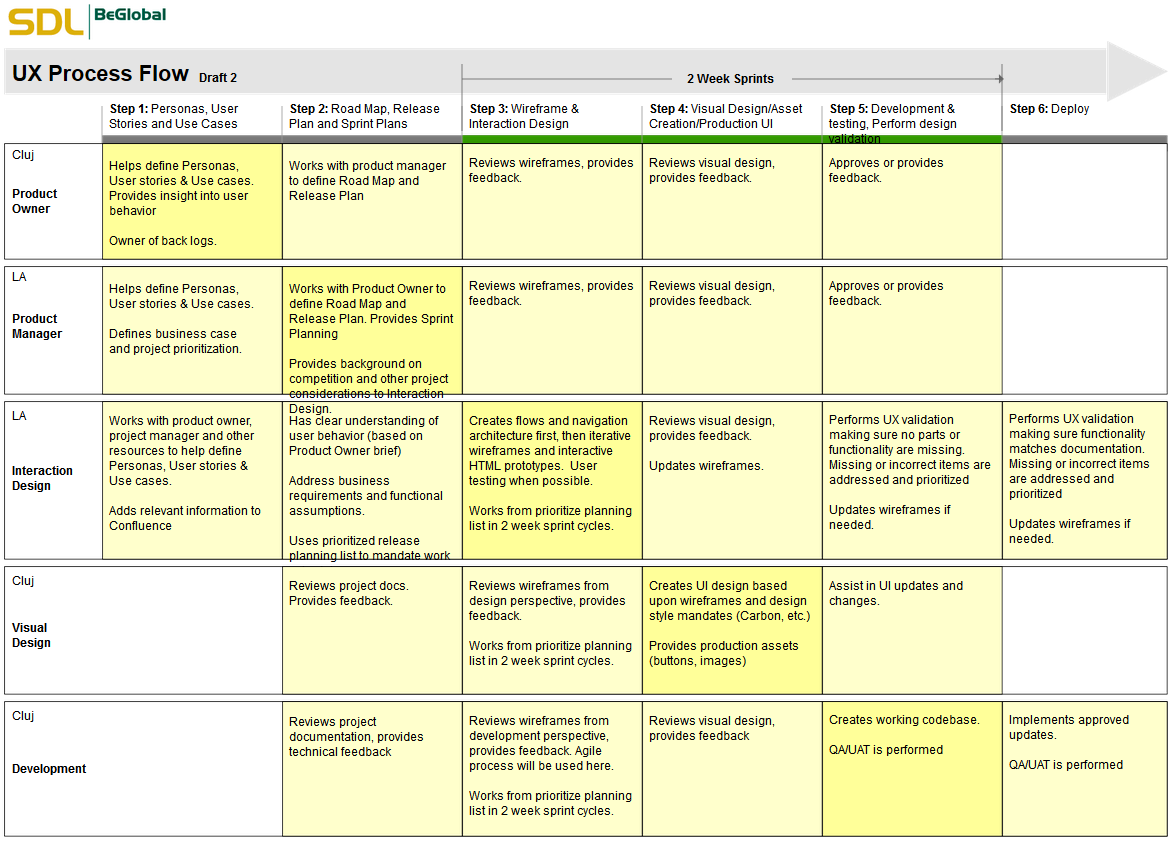Select Step 2: Road Map, Release Plan header
Viewport: 1176px width, 845px height.
click(364, 116)
